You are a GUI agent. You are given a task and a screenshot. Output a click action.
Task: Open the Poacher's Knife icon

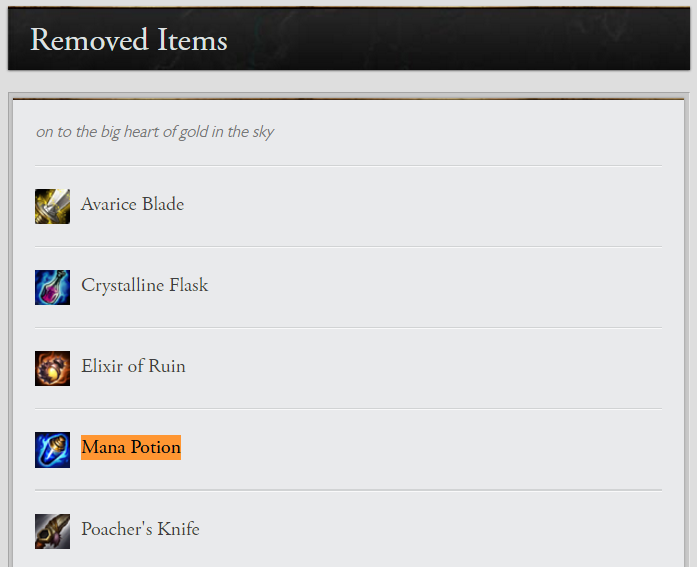[x=52, y=530]
